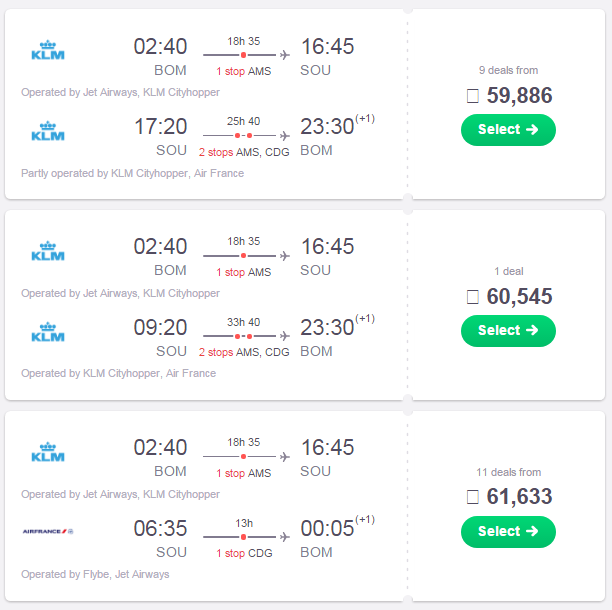Open the '11 deals from' label
612x610 pixels.
click(508, 472)
